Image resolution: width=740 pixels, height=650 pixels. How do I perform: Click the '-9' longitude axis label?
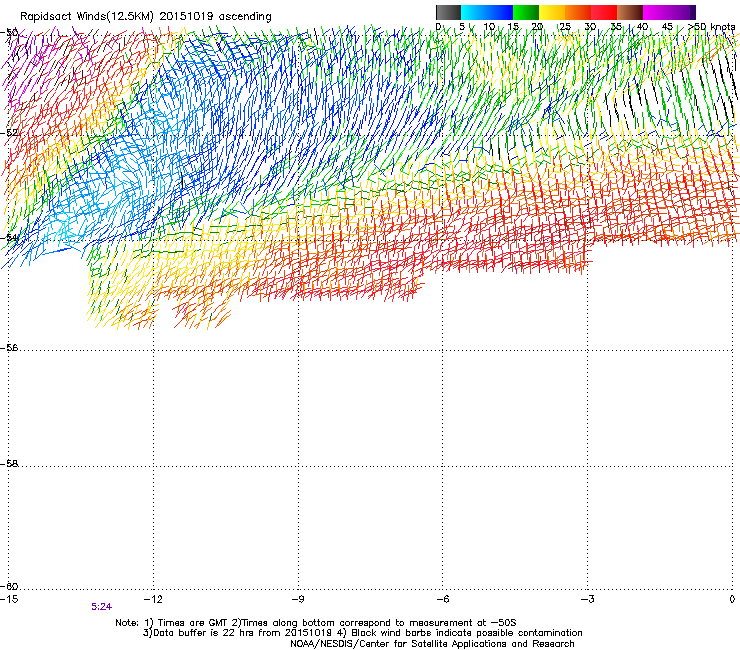point(298,599)
